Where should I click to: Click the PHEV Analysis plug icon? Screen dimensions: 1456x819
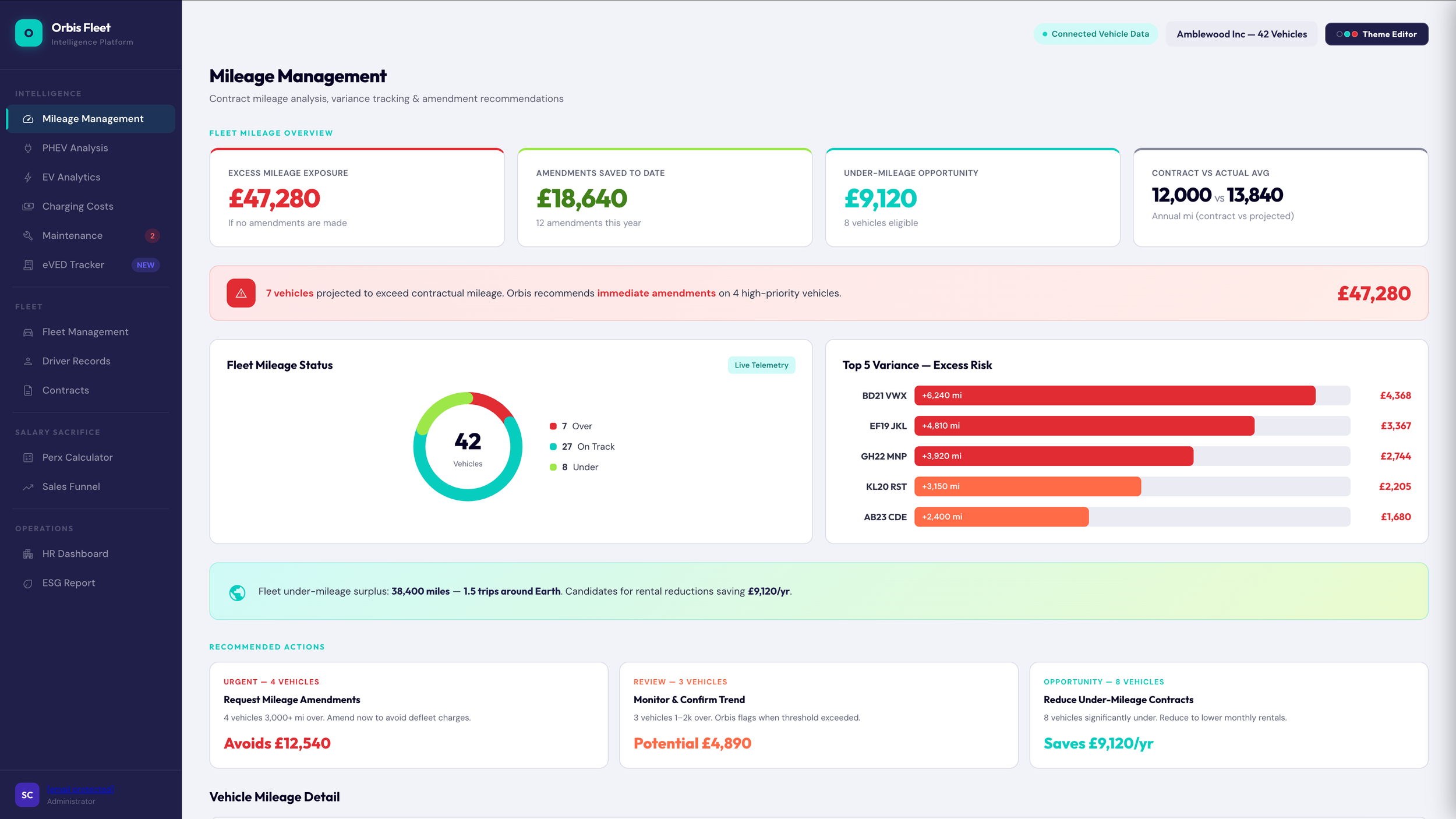click(28, 148)
